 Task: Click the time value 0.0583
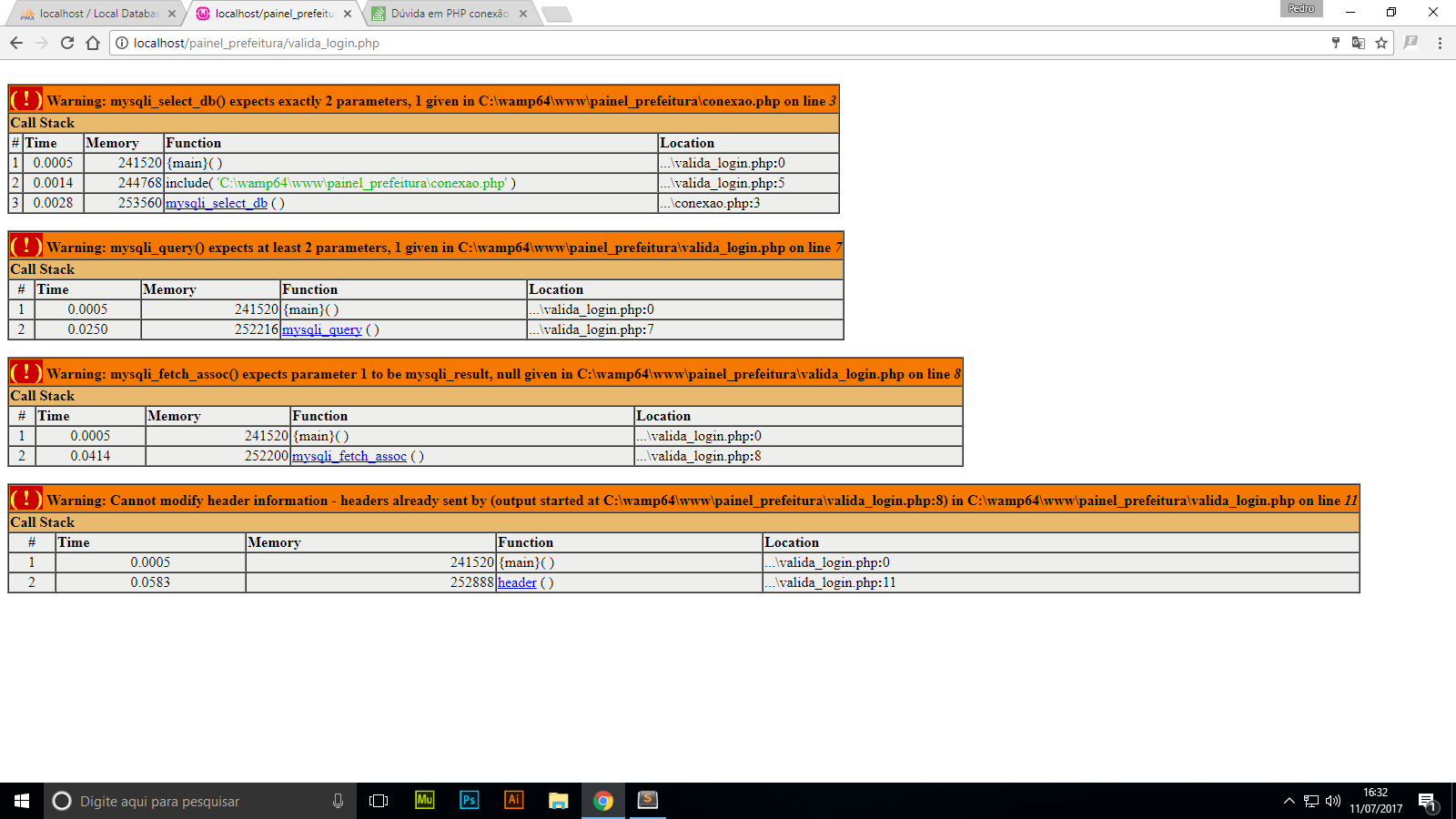click(150, 582)
